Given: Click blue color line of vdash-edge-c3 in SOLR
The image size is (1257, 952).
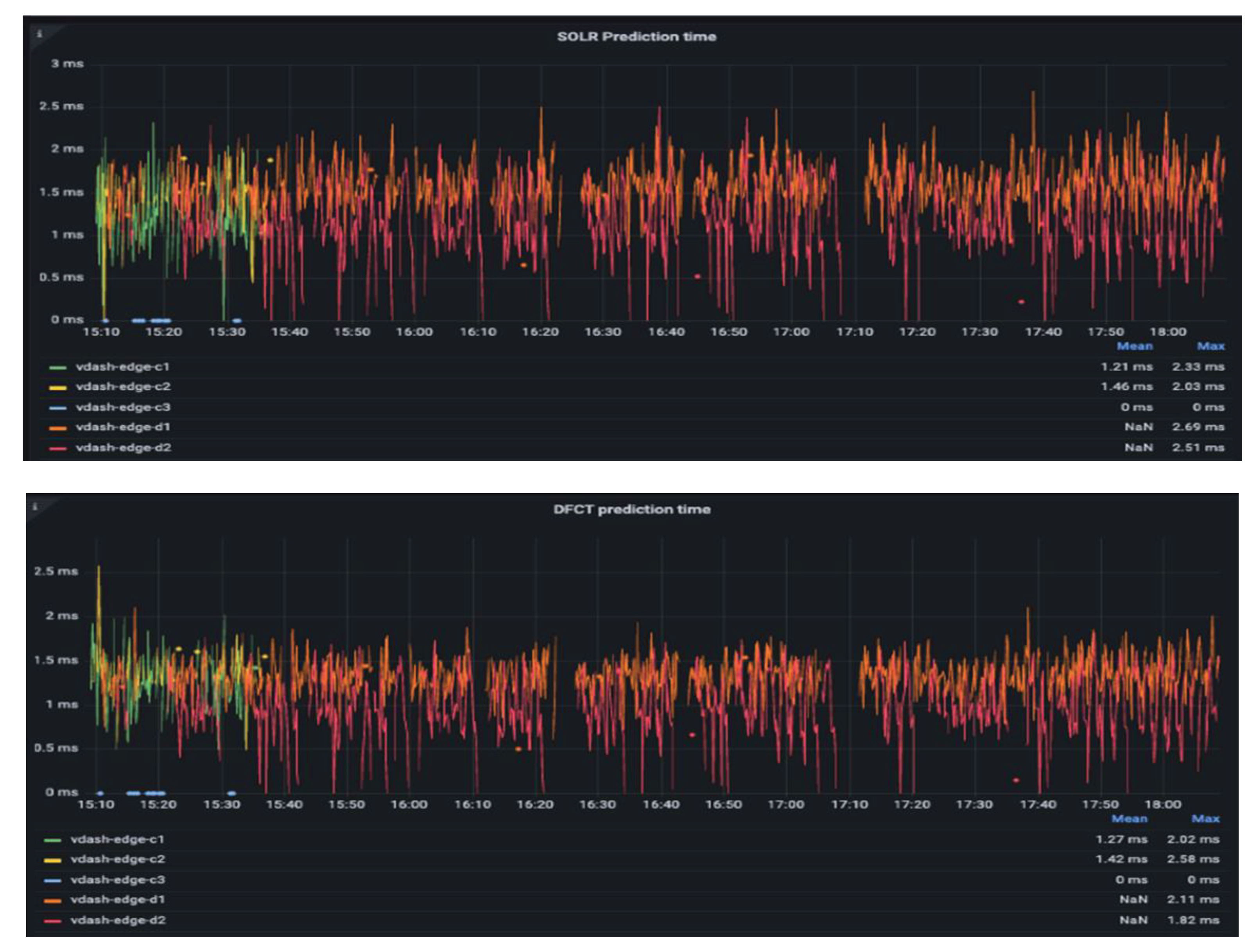Looking at the screenshot, I should pos(57,408).
